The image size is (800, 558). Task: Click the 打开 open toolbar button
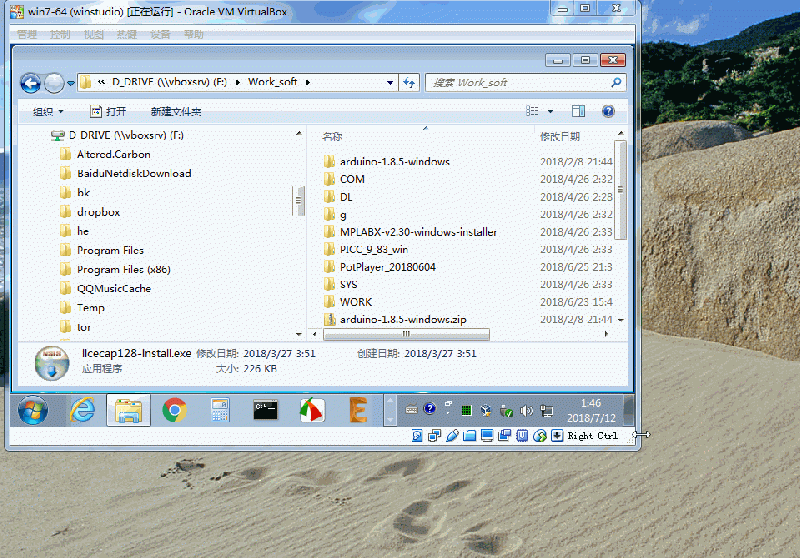point(108,112)
